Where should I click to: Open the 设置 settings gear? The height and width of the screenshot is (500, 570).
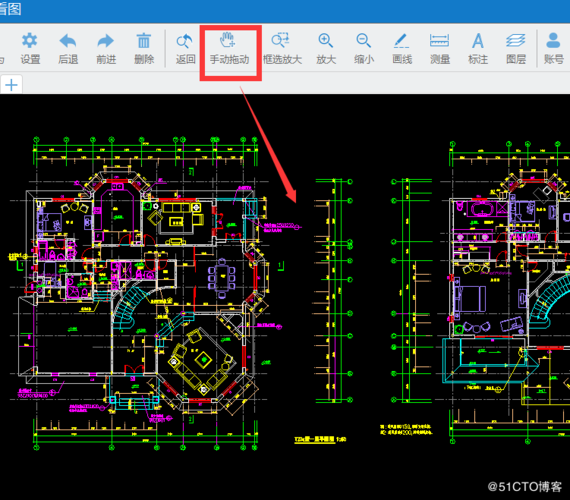30,48
